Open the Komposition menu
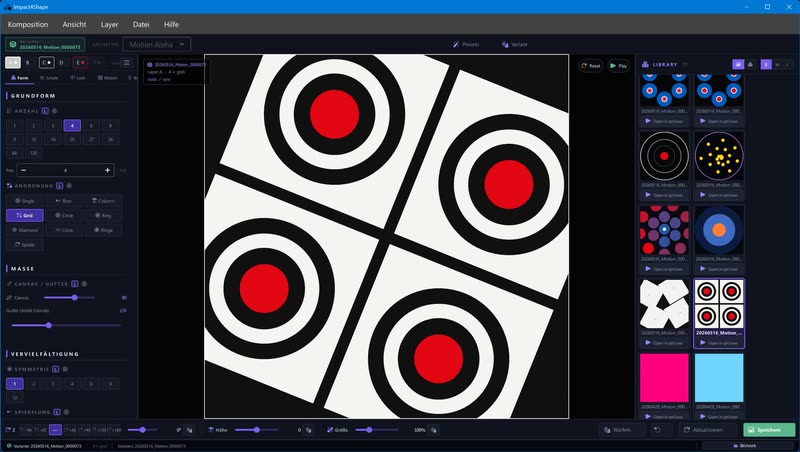Screen dimensions: 800x452 pos(28,24)
